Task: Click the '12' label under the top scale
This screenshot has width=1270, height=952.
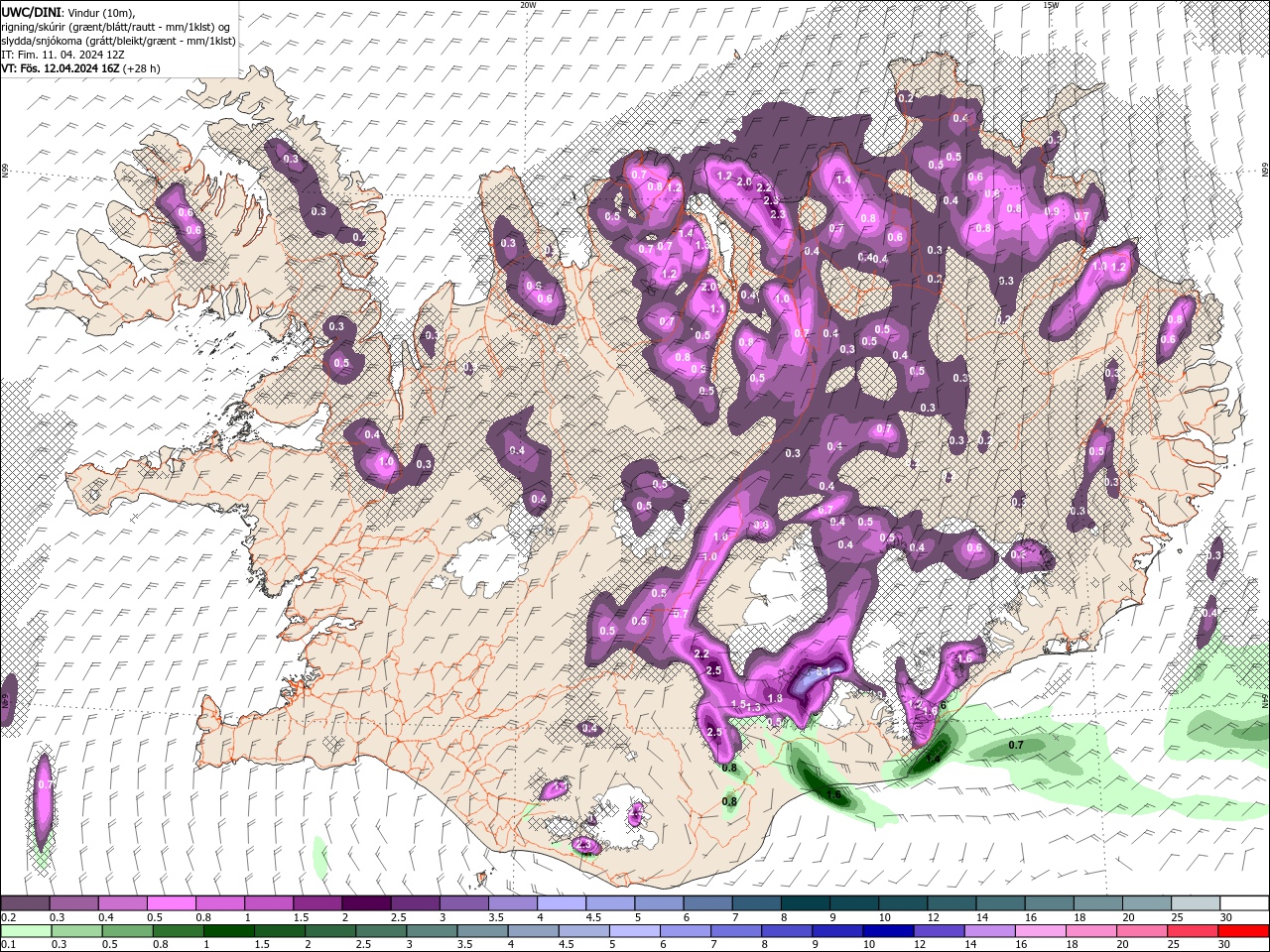Action: pos(932,917)
